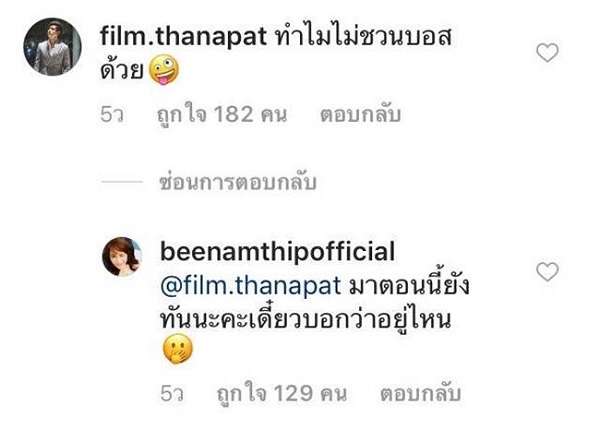Viewport: 600px width, 430px height.
Task: Click the line beside ซ่อนการตอบกลับ
Action: pos(122,181)
